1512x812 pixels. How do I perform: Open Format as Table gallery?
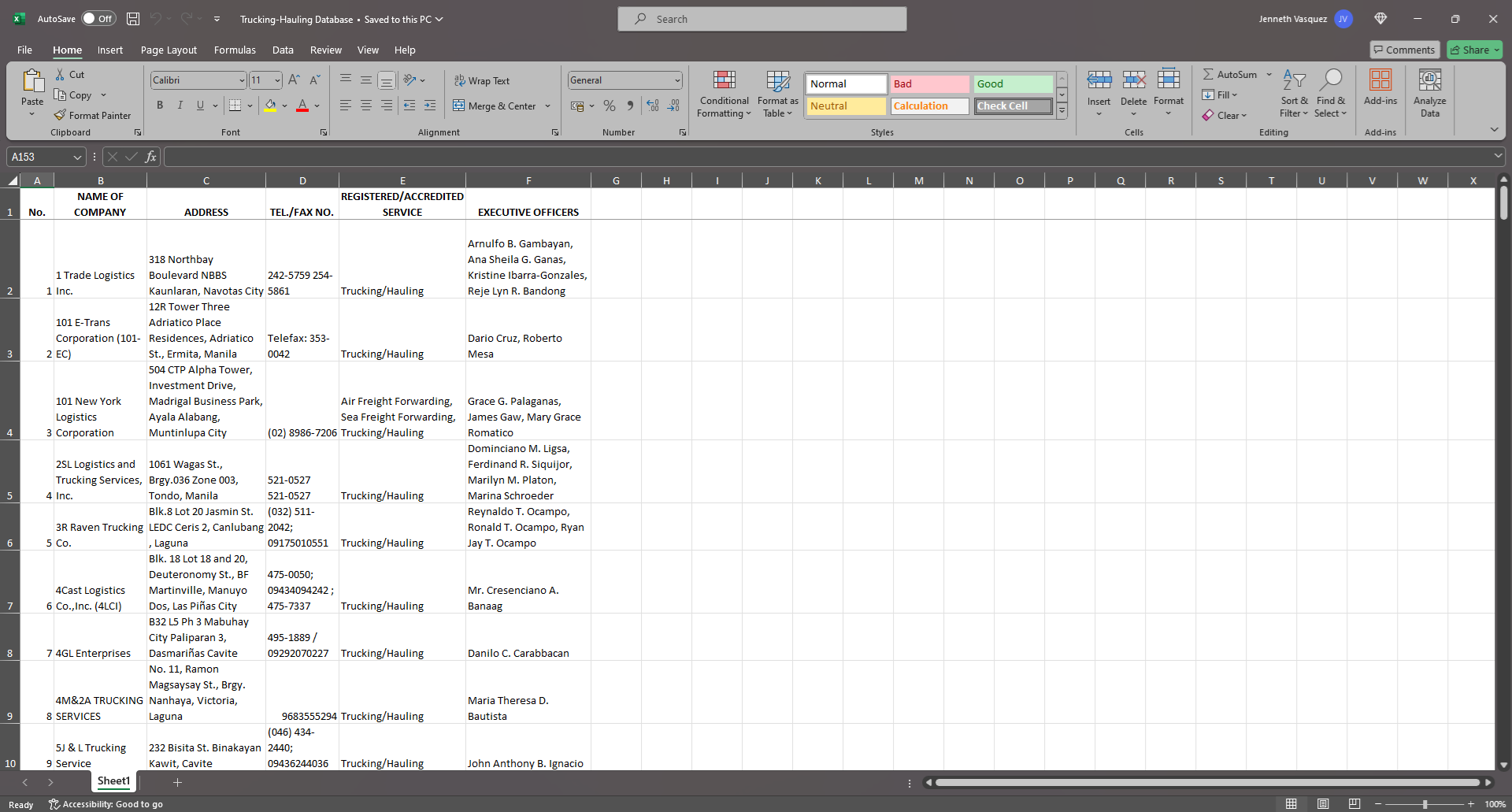tap(778, 94)
